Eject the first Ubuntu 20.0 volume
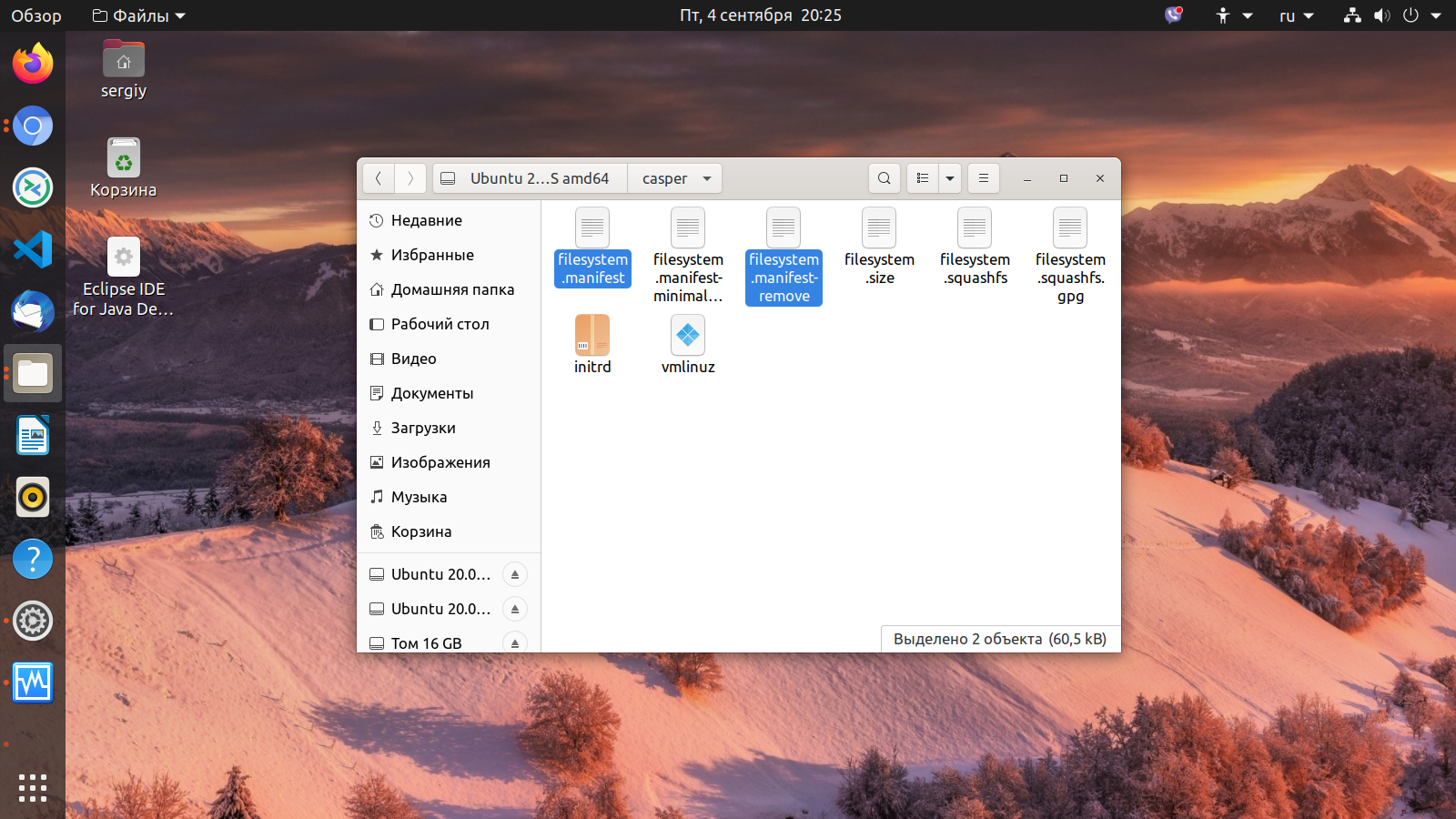This screenshot has width=1456, height=819. [x=514, y=574]
